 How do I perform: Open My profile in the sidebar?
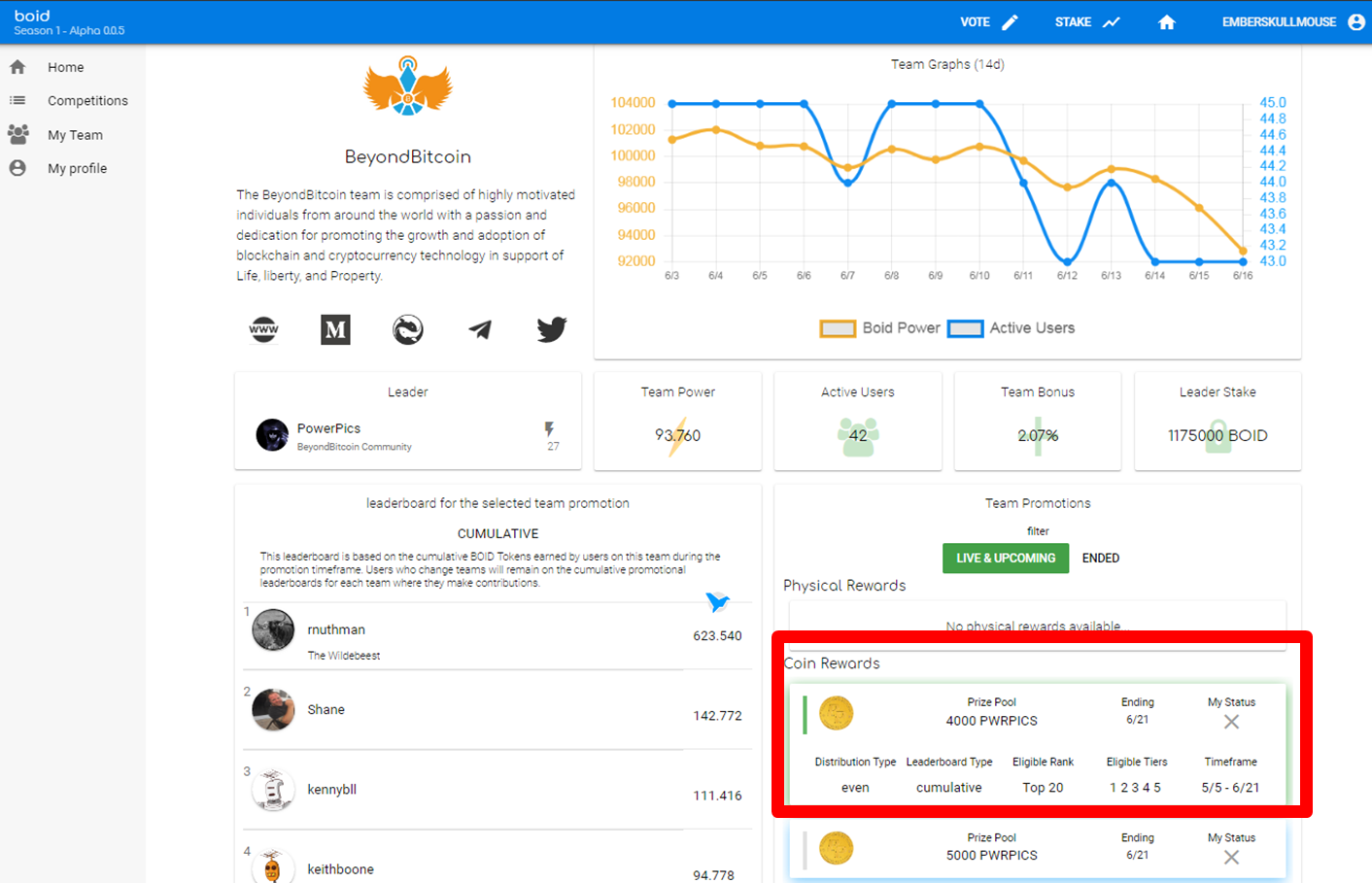77,168
